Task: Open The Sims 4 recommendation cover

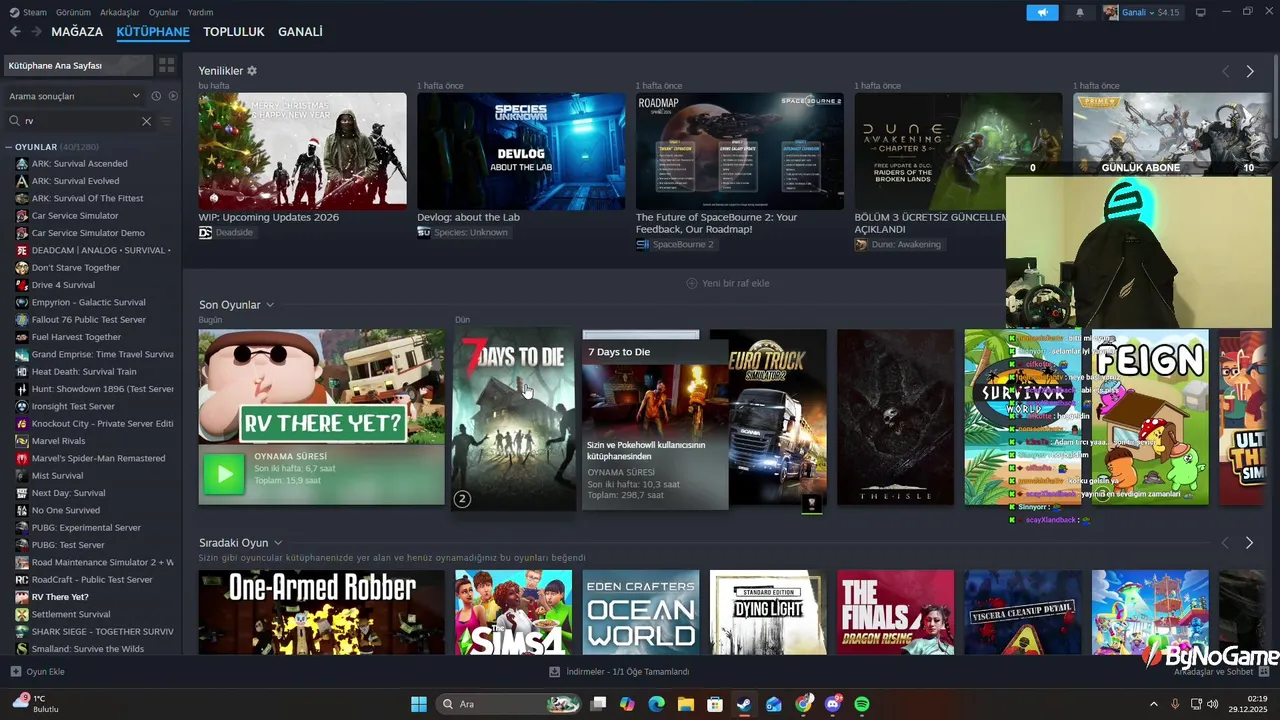Action: coord(514,612)
